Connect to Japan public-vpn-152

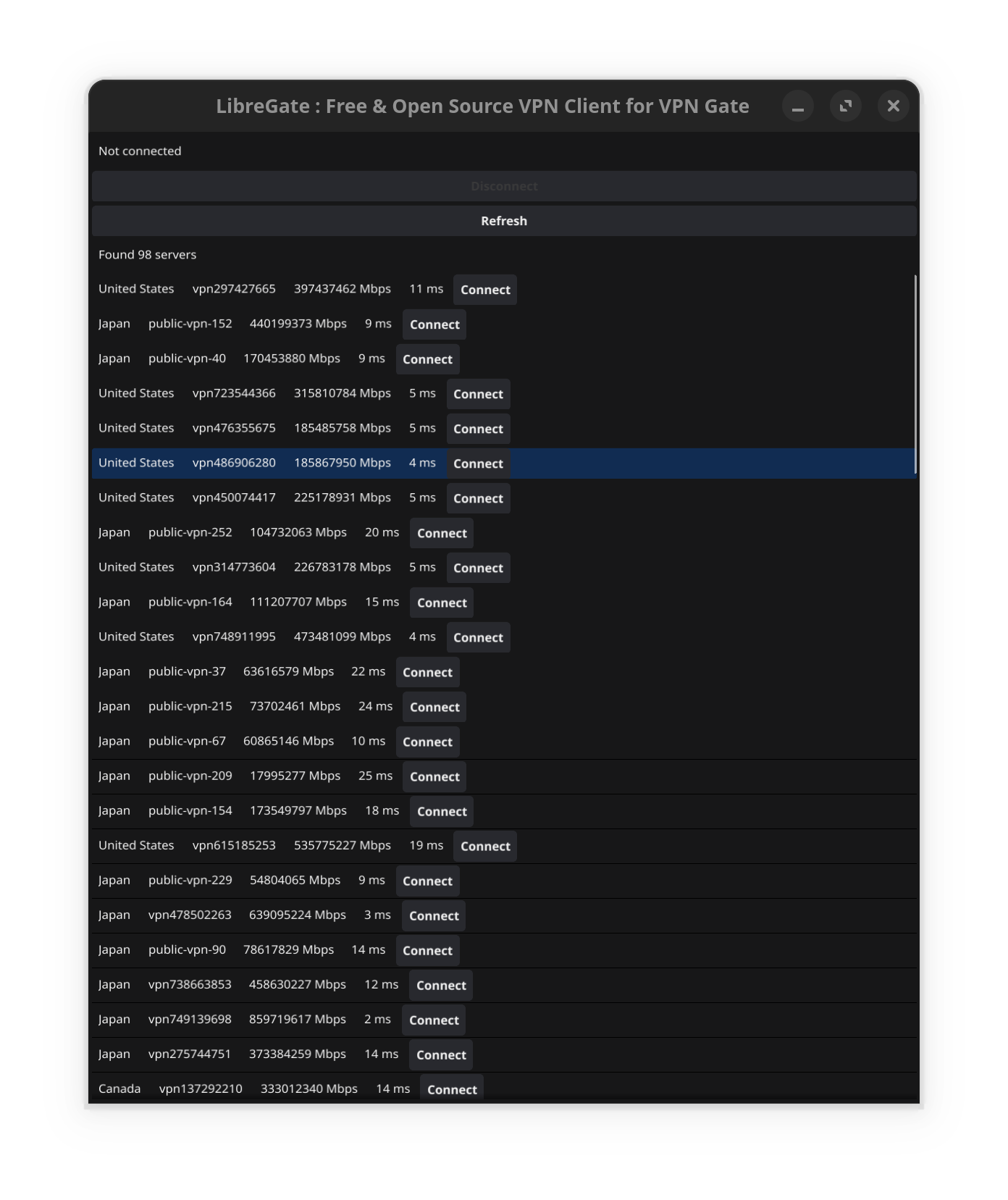point(434,324)
